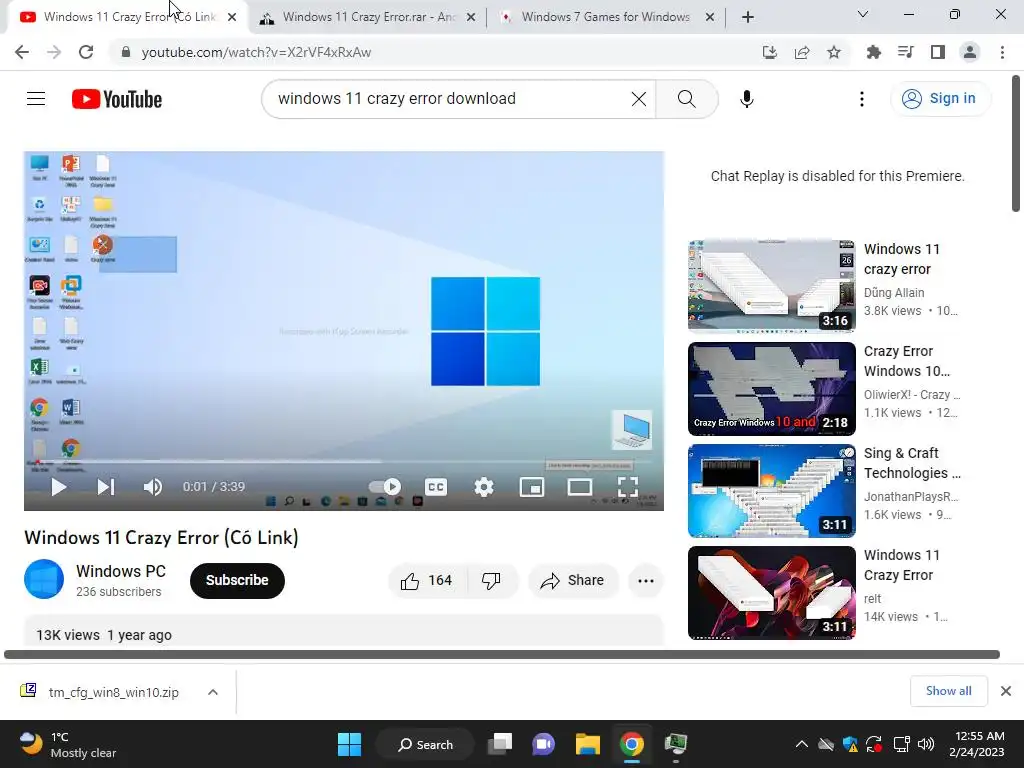Open the Windows PC channel name
The width and height of the screenshot is (1024, 768).
point(121,571)
